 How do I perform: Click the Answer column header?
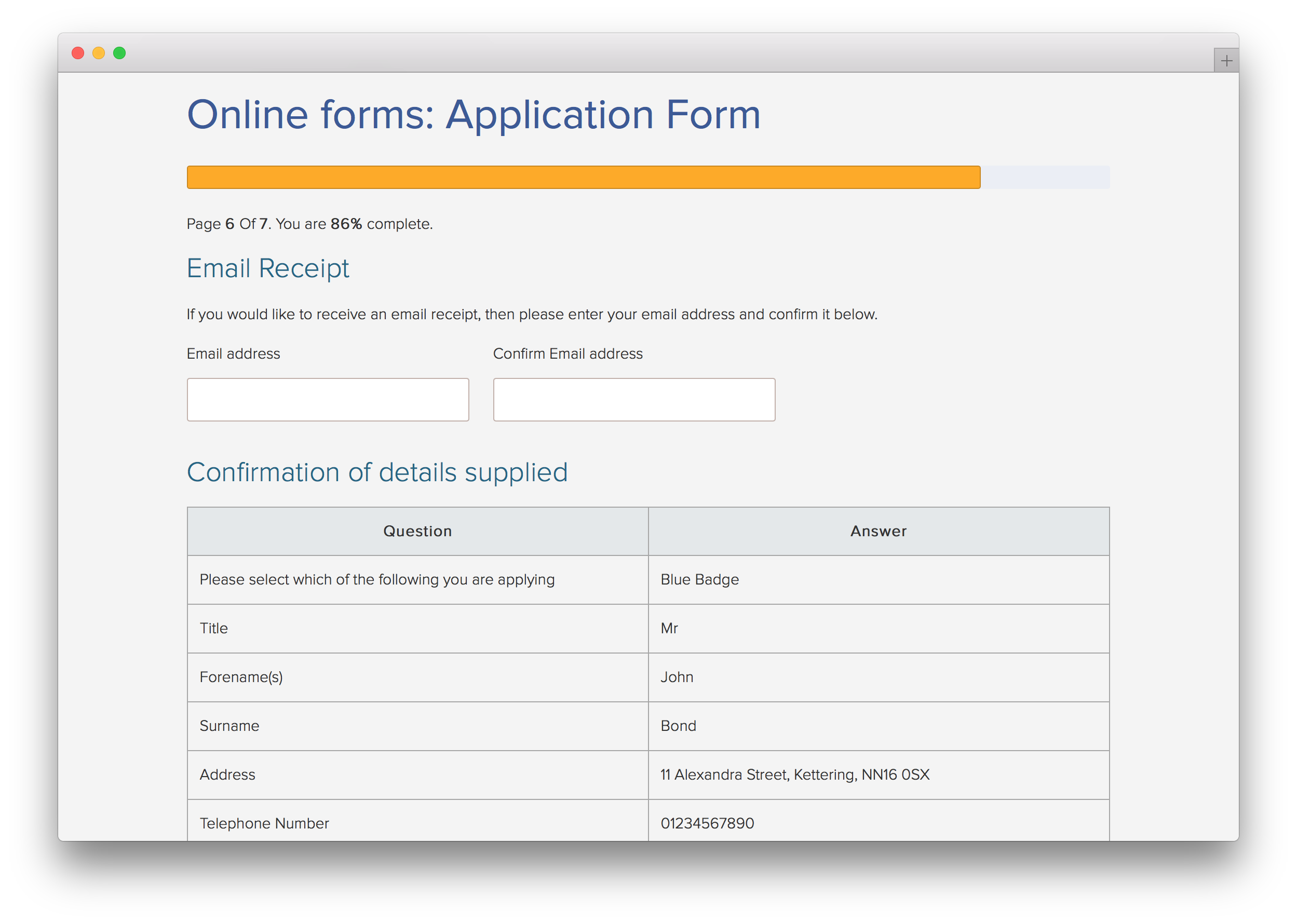[x=878, y=531]
